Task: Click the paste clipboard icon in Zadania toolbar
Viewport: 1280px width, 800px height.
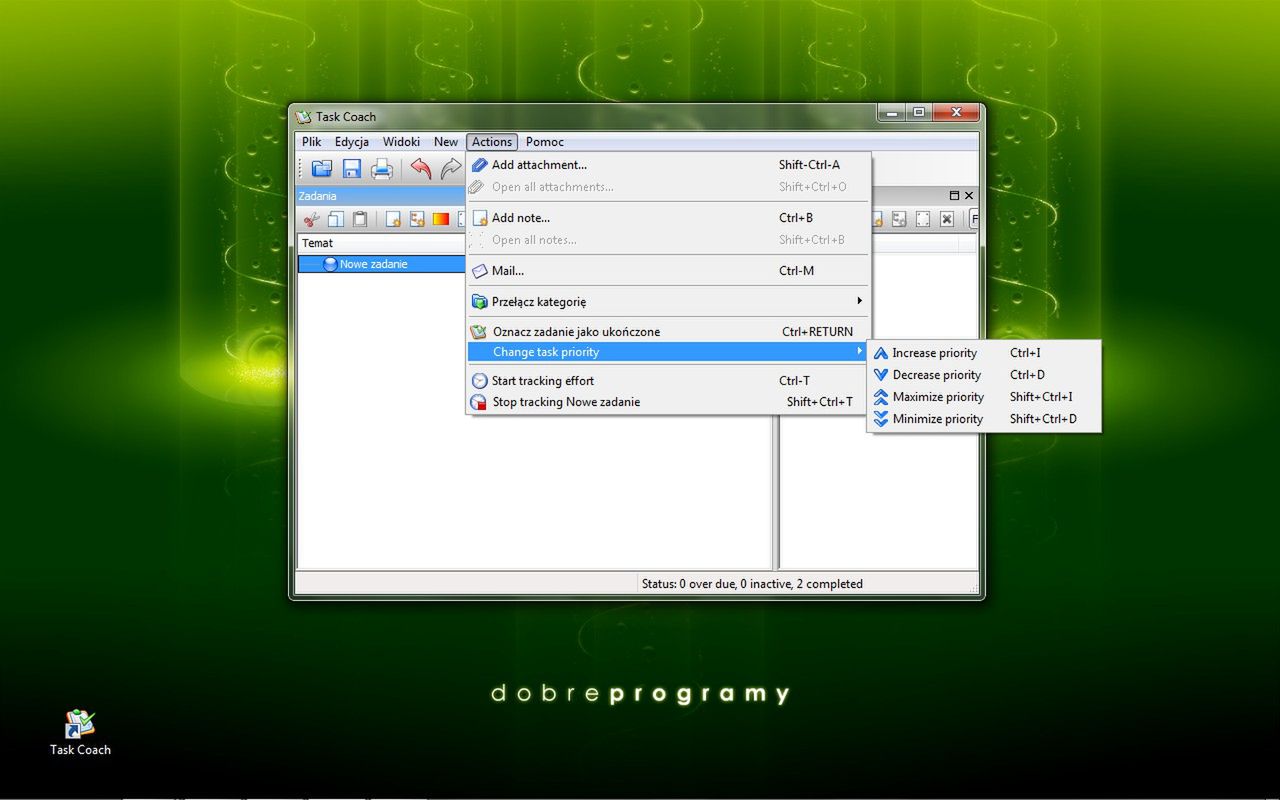Action: [360, 219]
